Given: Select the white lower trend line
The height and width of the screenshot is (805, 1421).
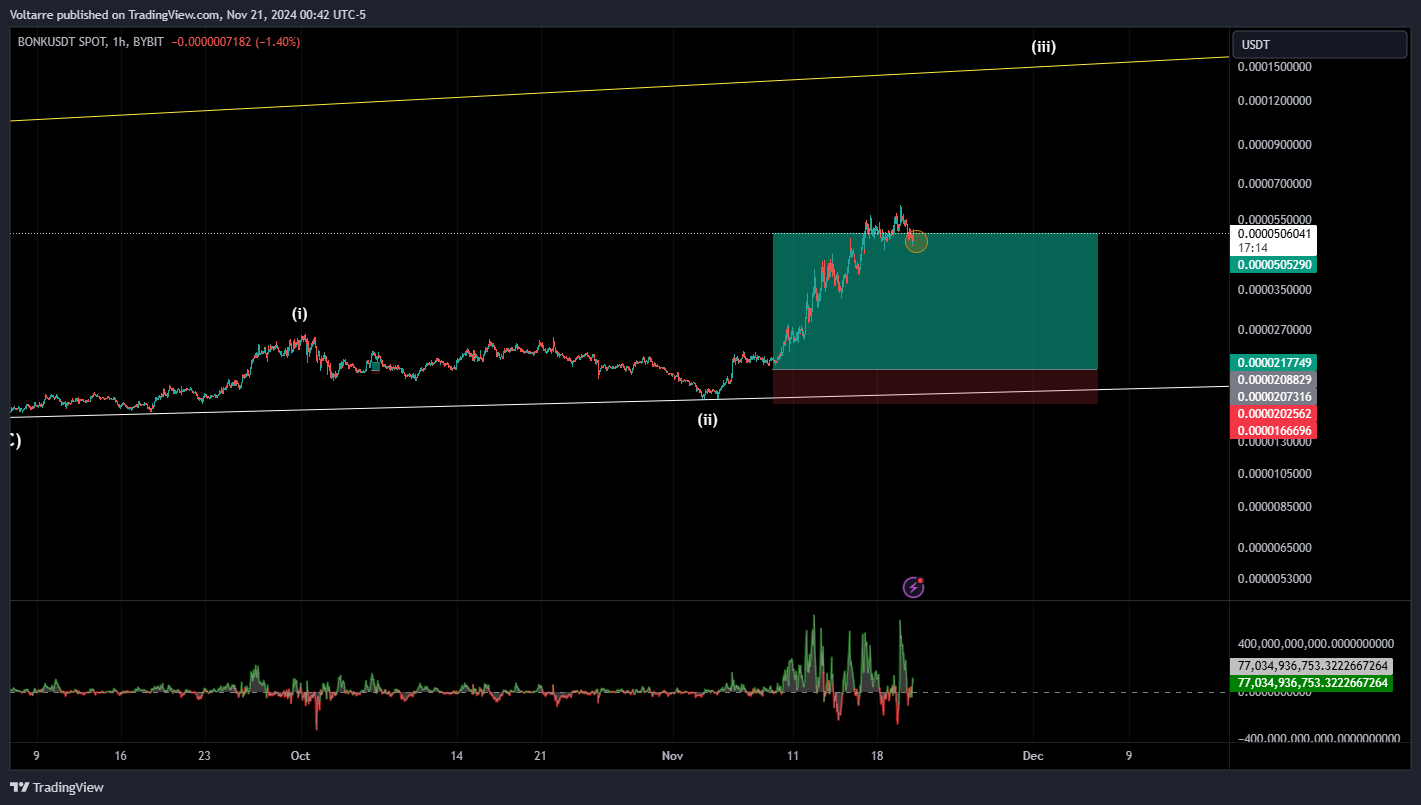Looking at the screenshot, I should pyautogui.click(x=620, y=401).
